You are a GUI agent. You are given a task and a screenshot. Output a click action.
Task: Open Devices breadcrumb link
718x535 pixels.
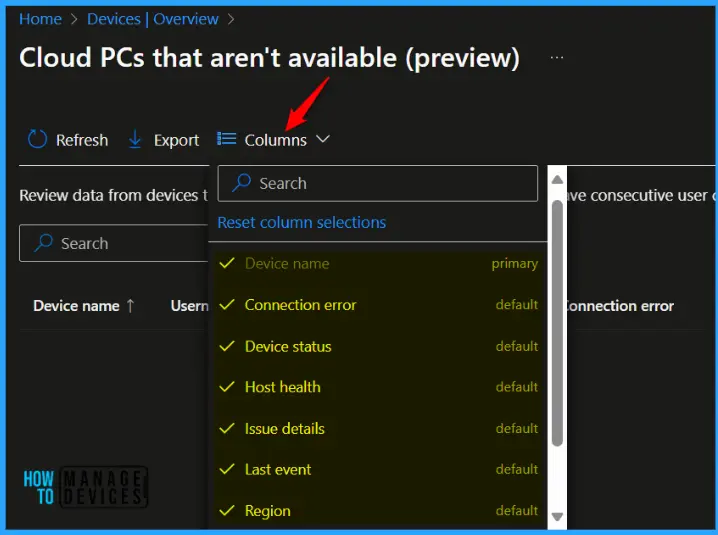pos(114,19)
